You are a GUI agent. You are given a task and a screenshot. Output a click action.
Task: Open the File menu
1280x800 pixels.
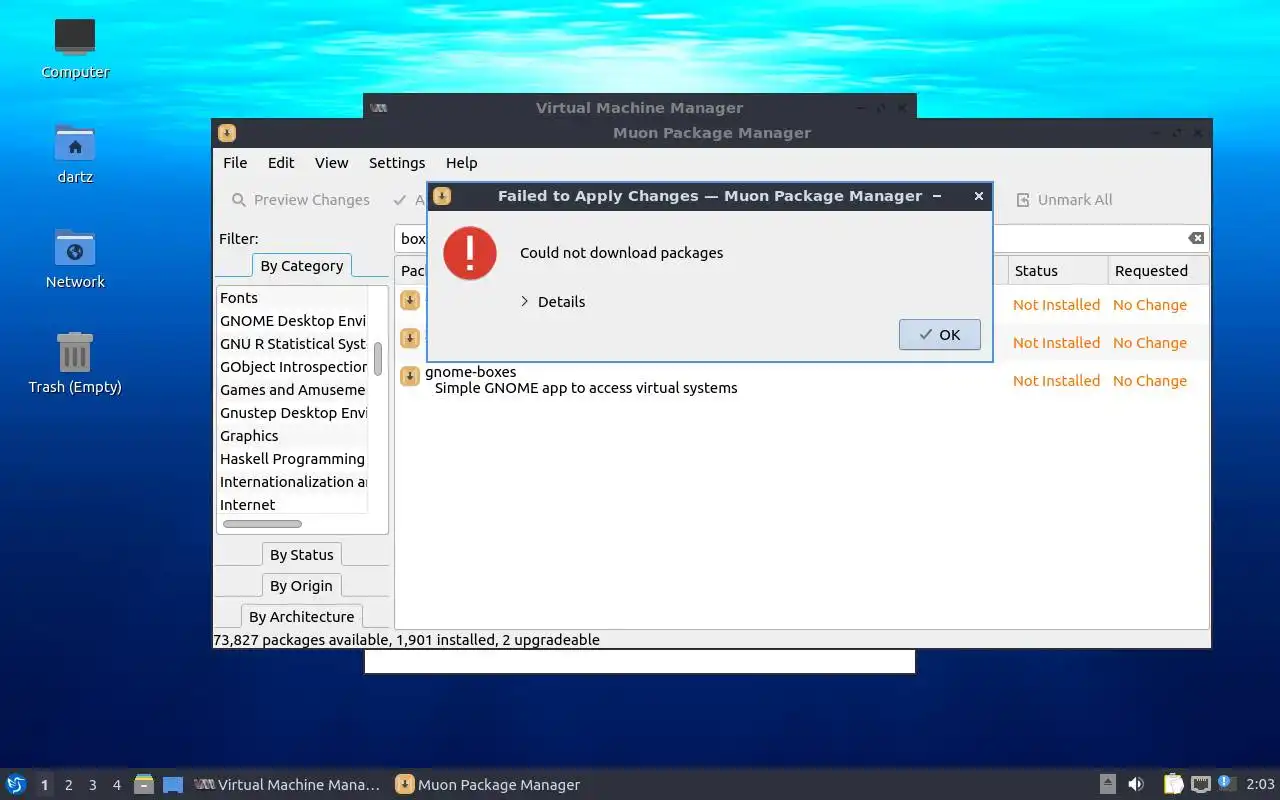(235, 163)
